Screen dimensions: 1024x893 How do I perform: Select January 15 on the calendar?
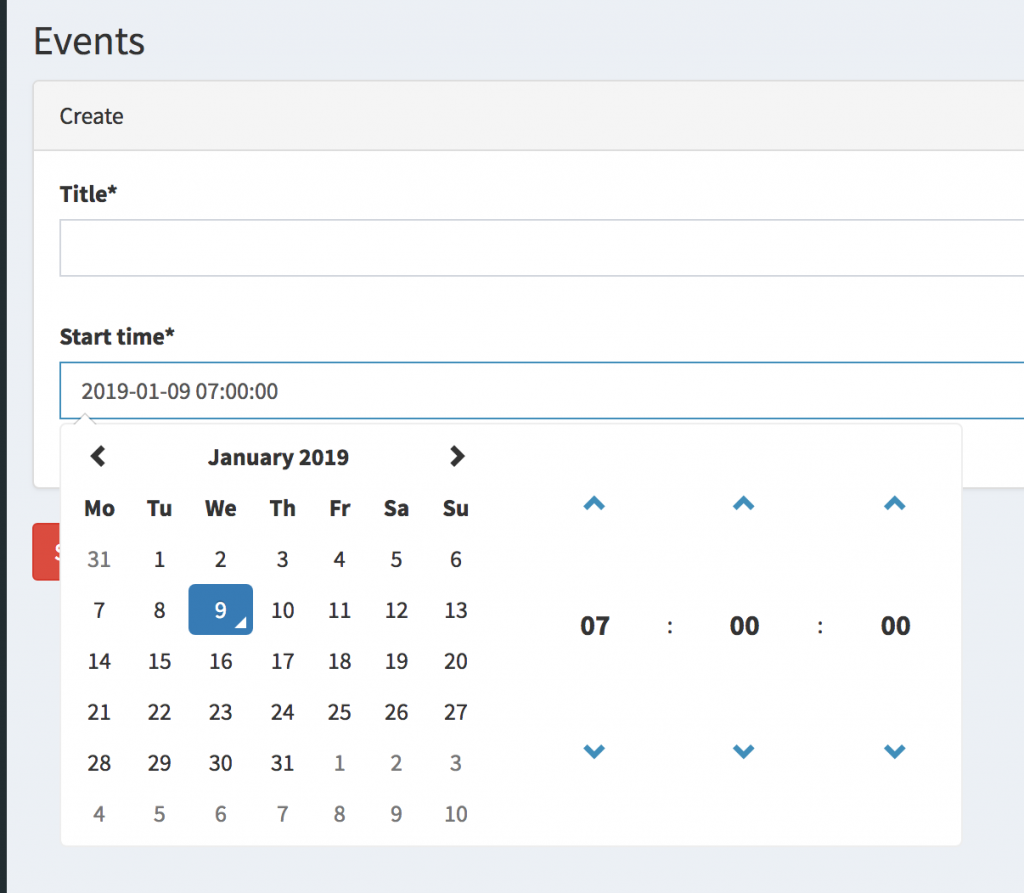pyautogui.click(x=159, y=661)
